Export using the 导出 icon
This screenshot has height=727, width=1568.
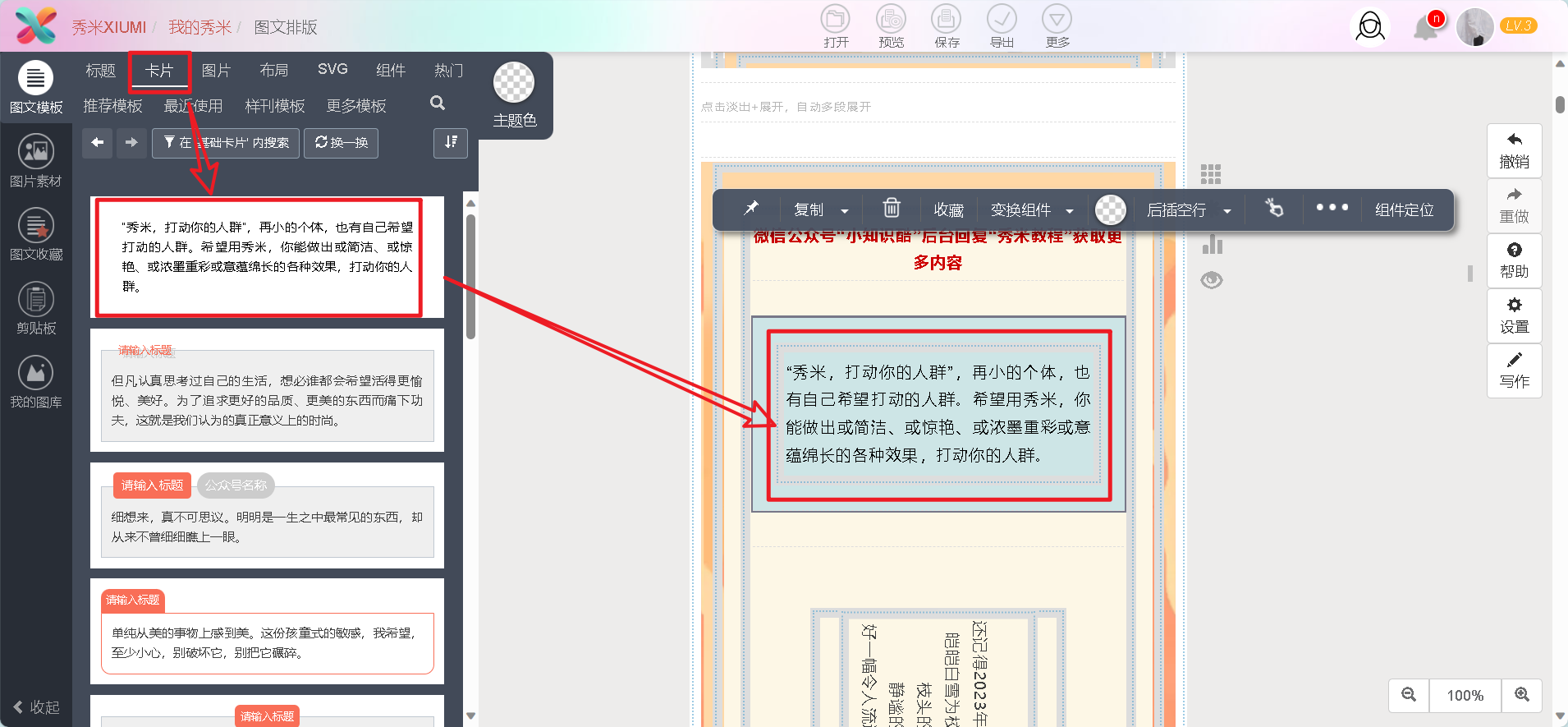(x=1002, y=26)
